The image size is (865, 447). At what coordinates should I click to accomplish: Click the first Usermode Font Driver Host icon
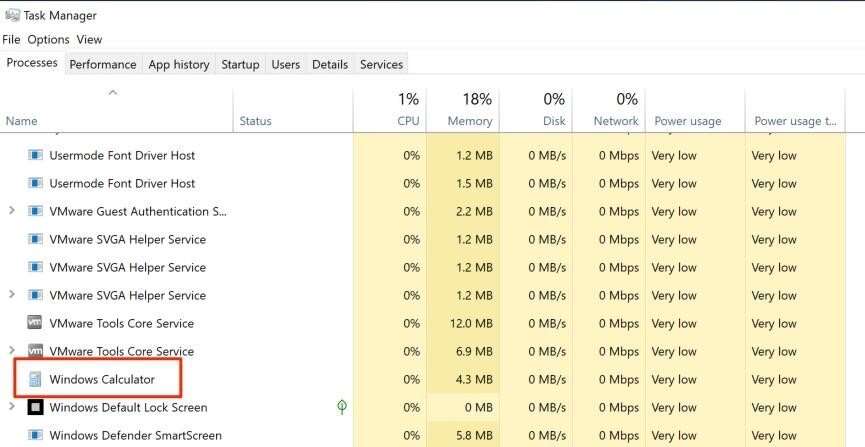click(x=36, y=155)
